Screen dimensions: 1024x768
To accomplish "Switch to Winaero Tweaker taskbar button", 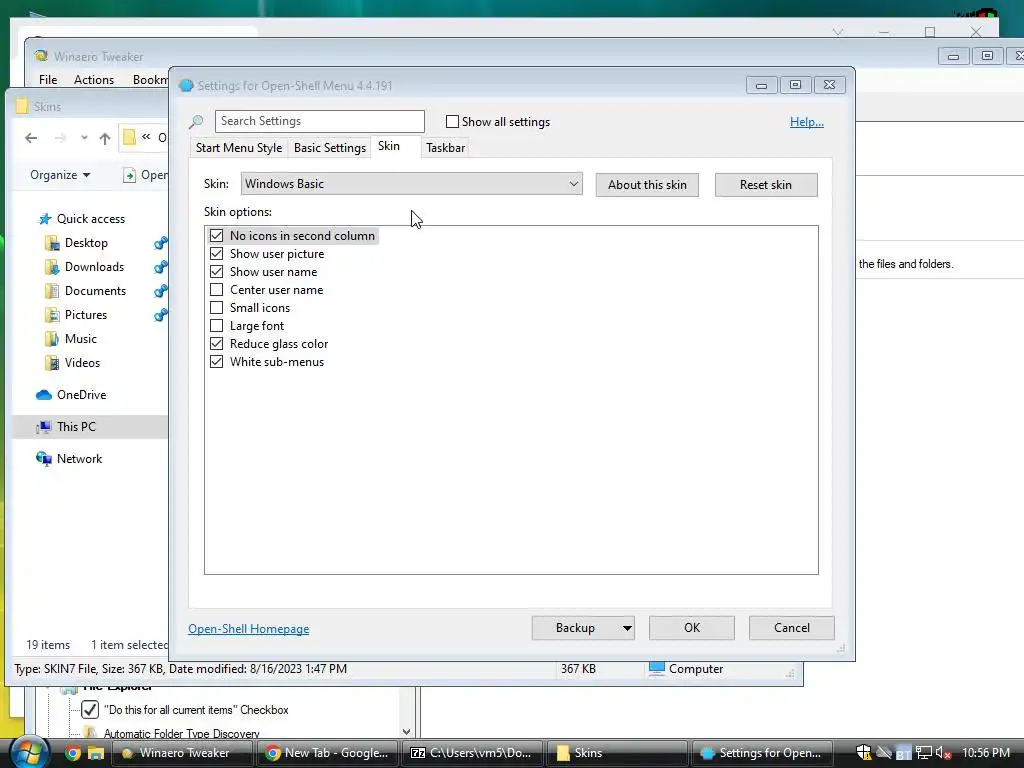I will pyautogui.click(x=182, y=753).
